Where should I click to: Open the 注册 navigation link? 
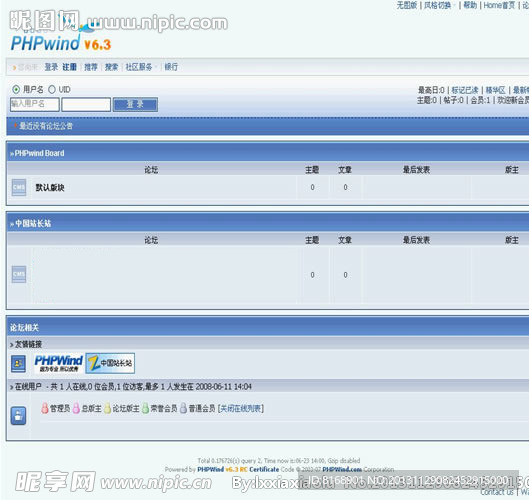tap(69, 67)
